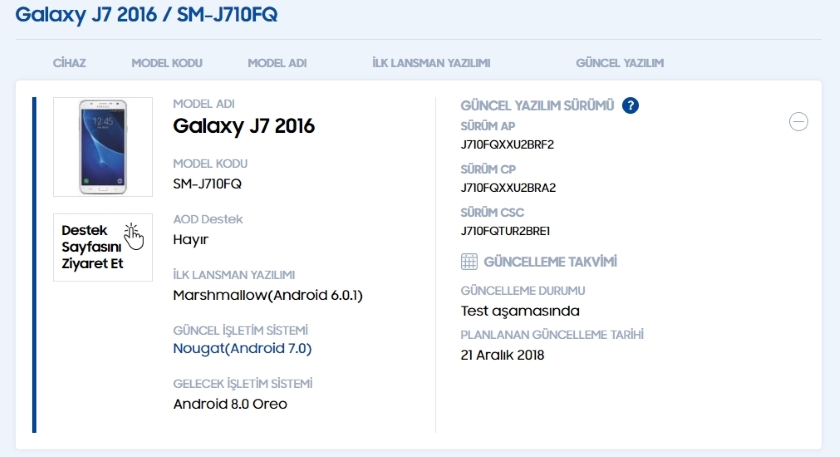Viewport: 840px width, 457px height.
Task: Select the GÜNCEL YAZILIM column header
Action: point(620,63)
